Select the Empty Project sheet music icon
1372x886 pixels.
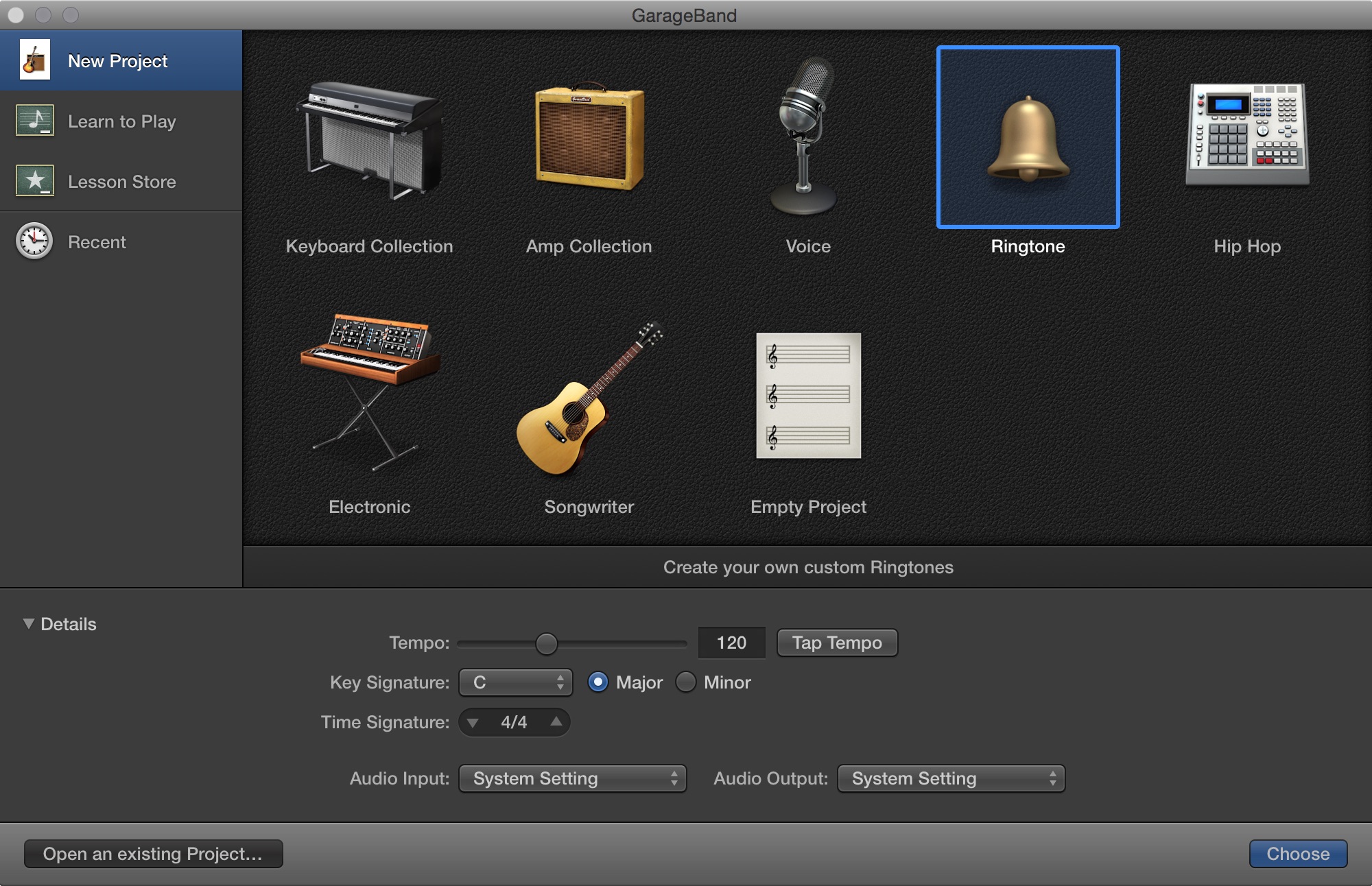click(808, 396)
